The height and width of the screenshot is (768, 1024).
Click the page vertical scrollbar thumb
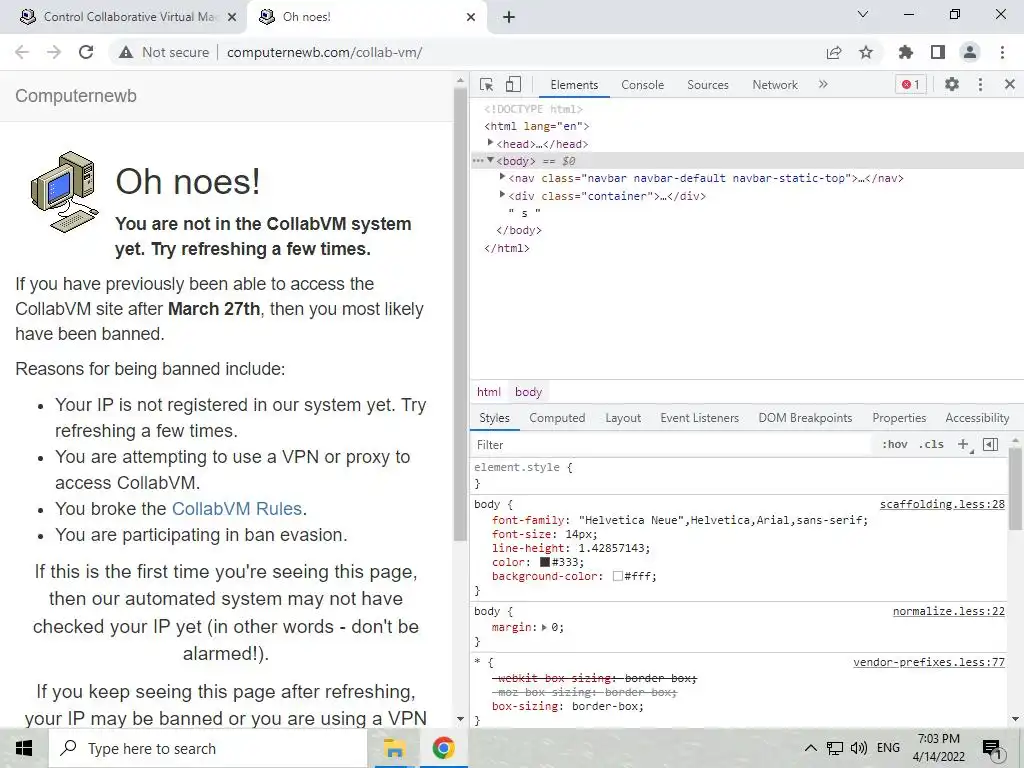point(460,313)
